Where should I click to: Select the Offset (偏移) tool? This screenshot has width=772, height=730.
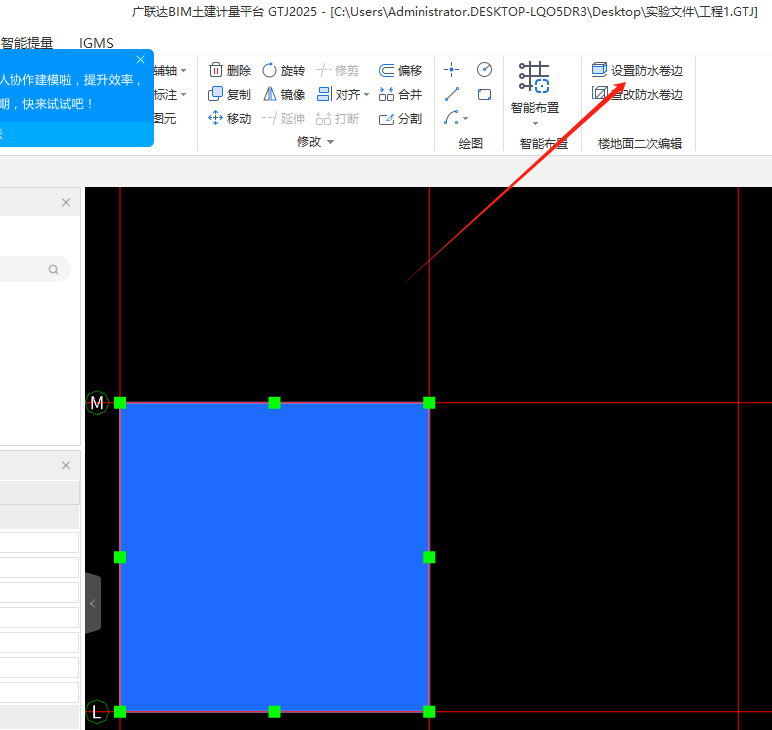pyautogui.click(x=400, y=70)
